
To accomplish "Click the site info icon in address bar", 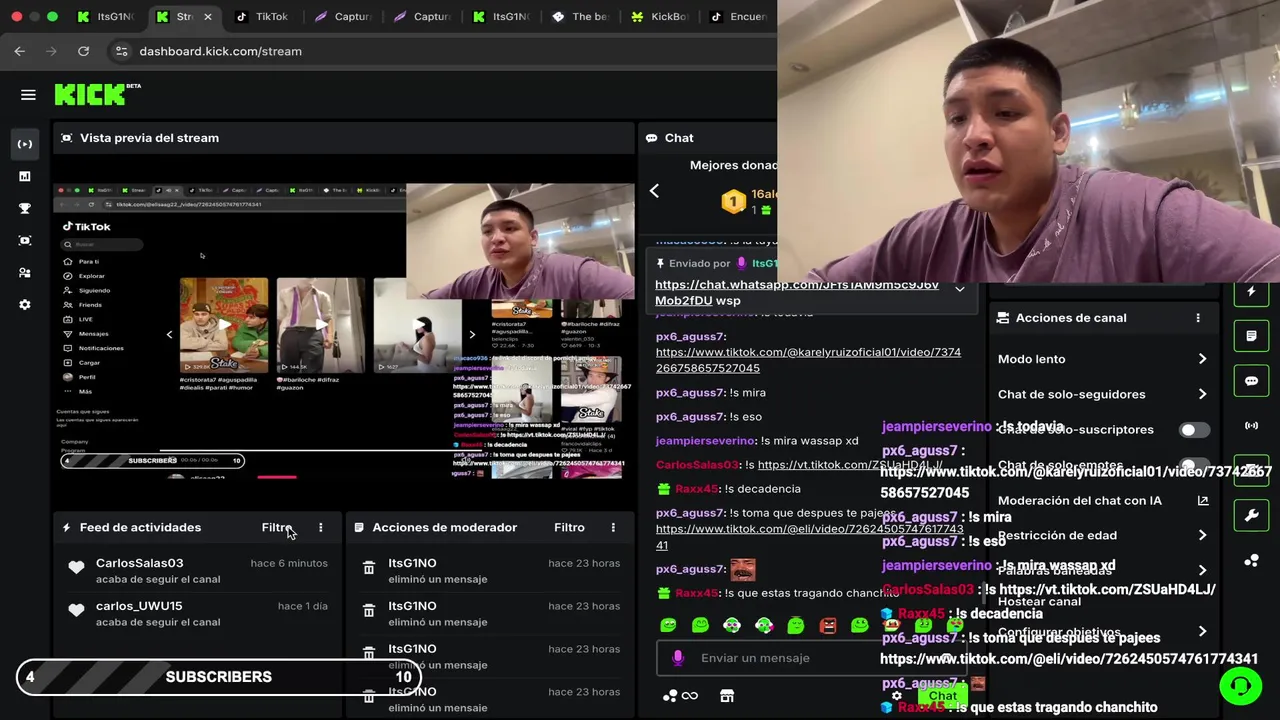I will (121, 51).
